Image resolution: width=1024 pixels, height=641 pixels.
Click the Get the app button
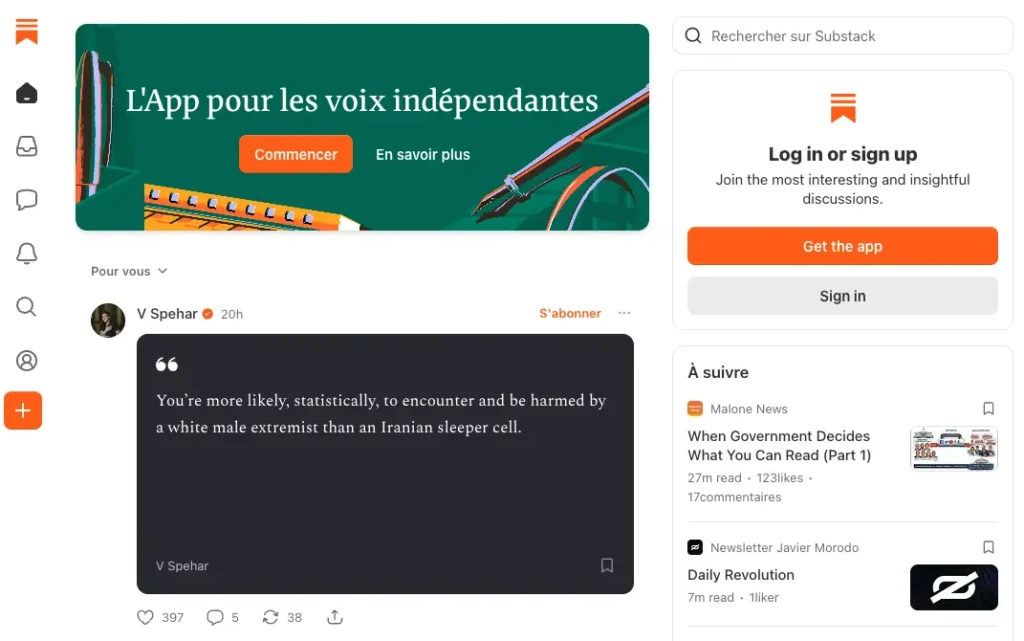(842, 246)
